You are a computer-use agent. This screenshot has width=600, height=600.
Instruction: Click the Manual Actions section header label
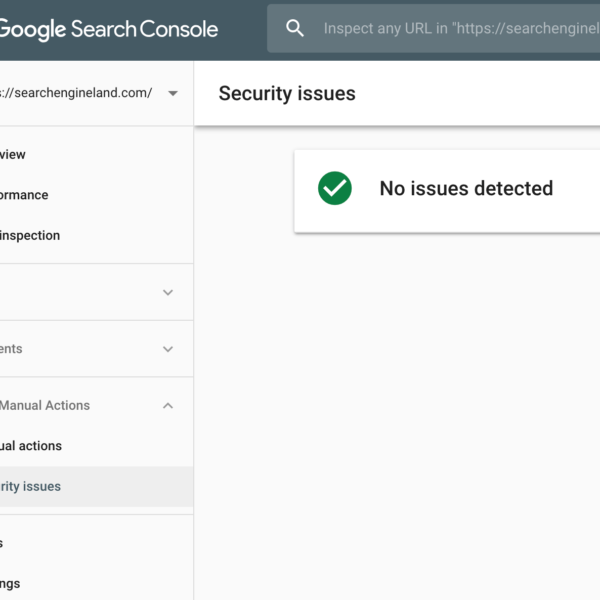click(45, 406)
